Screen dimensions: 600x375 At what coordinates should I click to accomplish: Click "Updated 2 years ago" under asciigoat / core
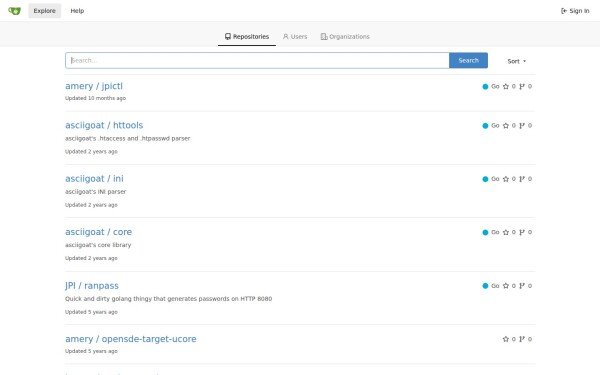tap(91, 258)
